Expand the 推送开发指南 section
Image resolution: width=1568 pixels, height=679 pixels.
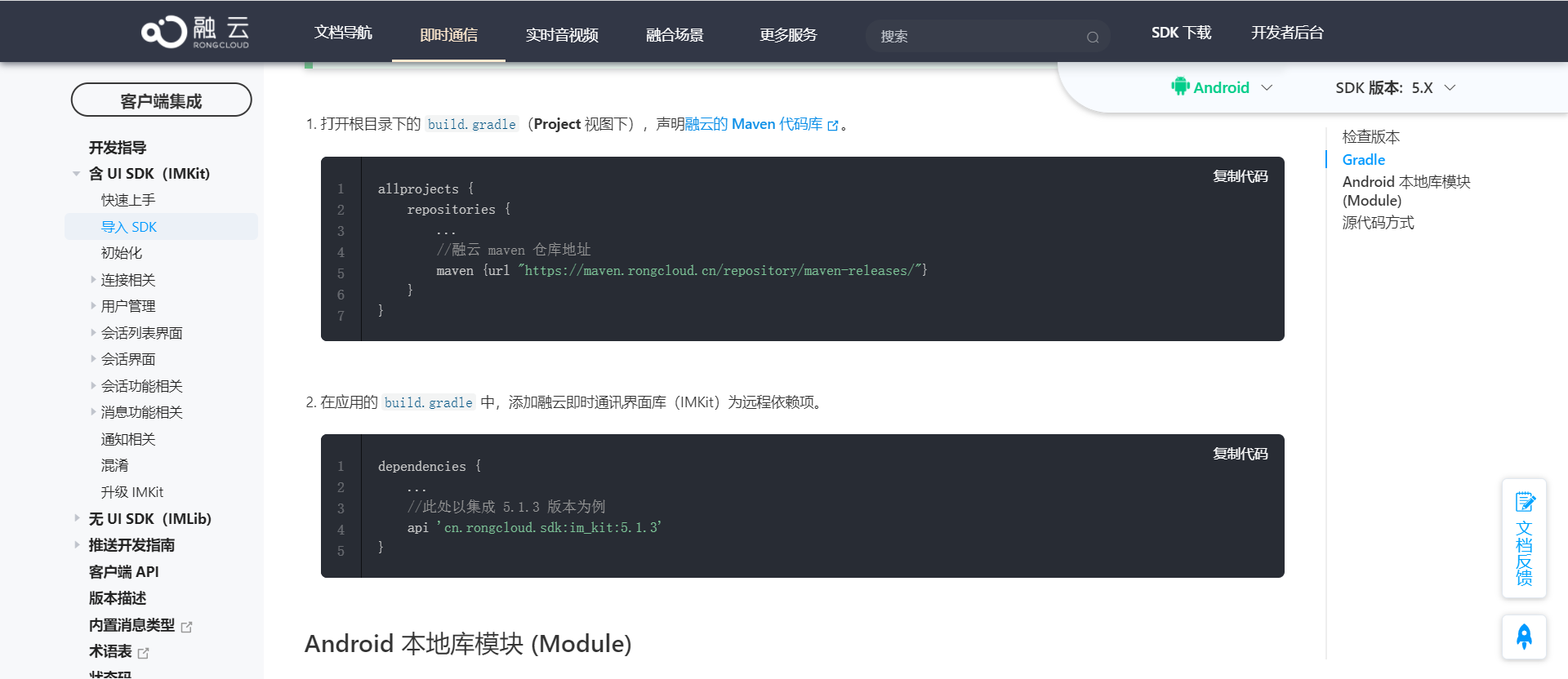[x=76, y=545]
